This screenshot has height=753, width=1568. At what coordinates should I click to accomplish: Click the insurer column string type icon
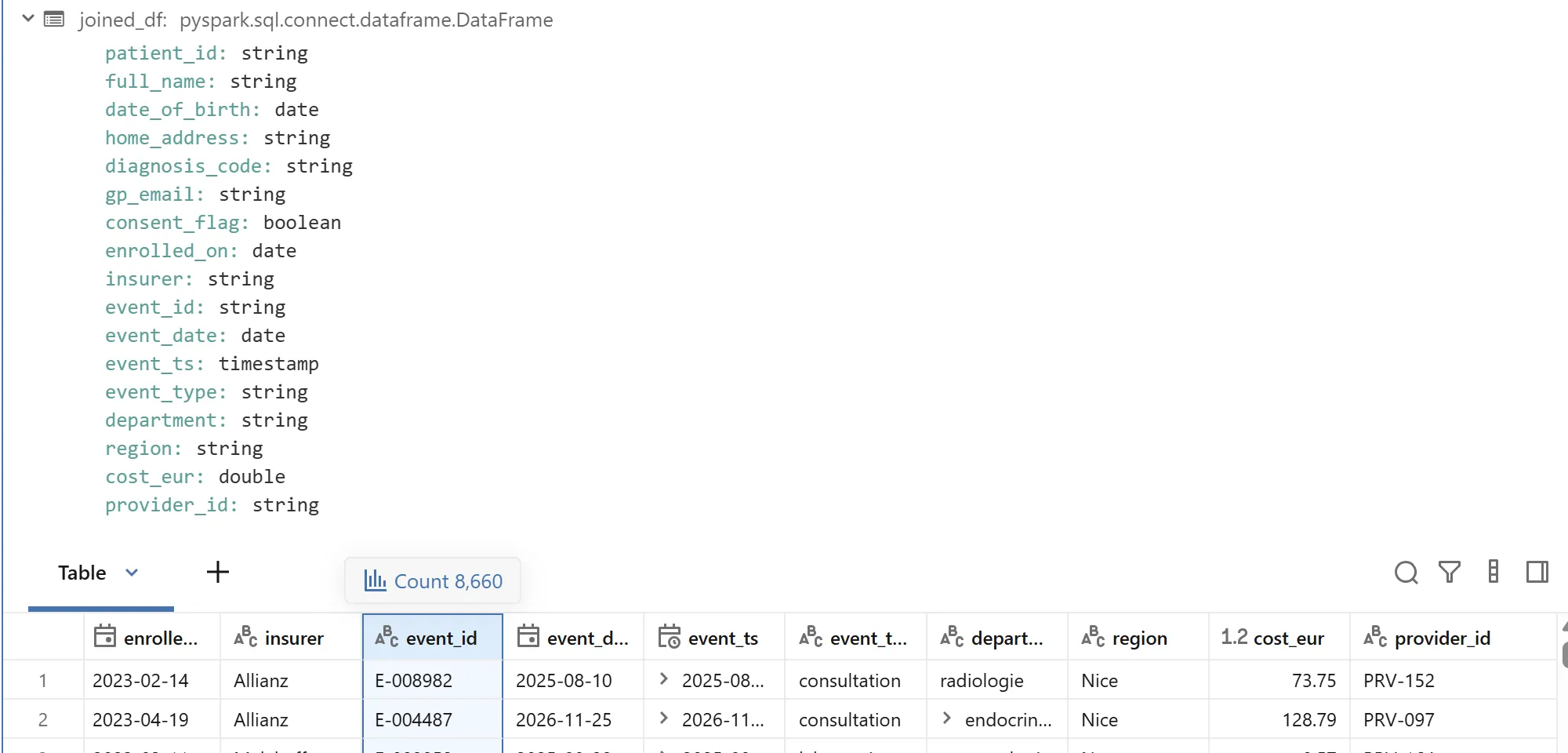pyautogui.click(x=245, y=636)
